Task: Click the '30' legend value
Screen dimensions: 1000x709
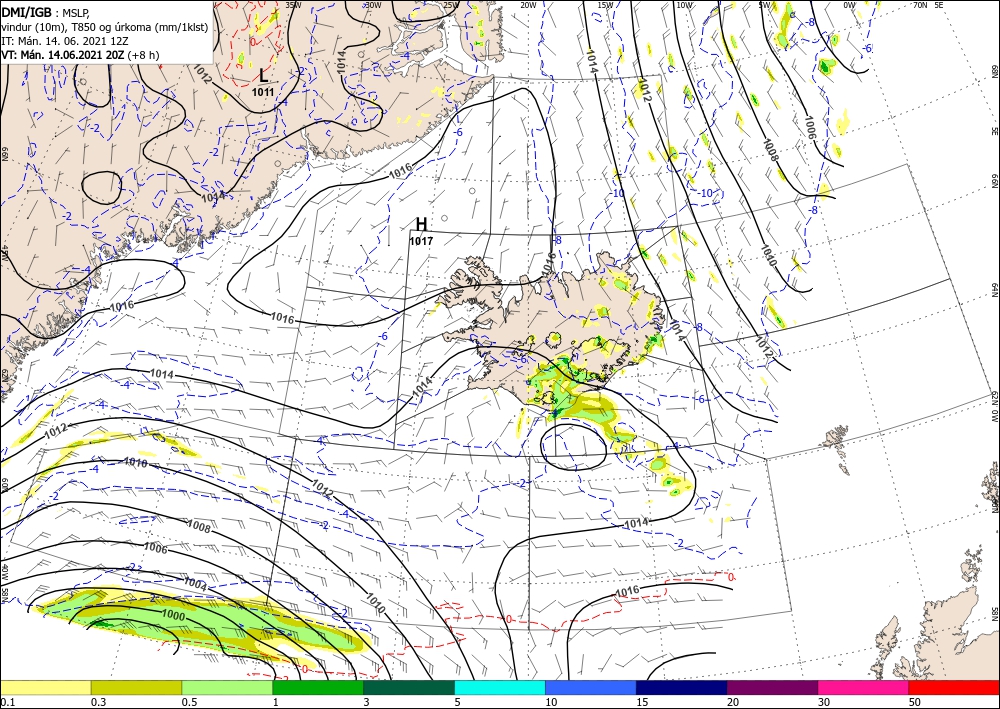Action: tap(825, 702)
